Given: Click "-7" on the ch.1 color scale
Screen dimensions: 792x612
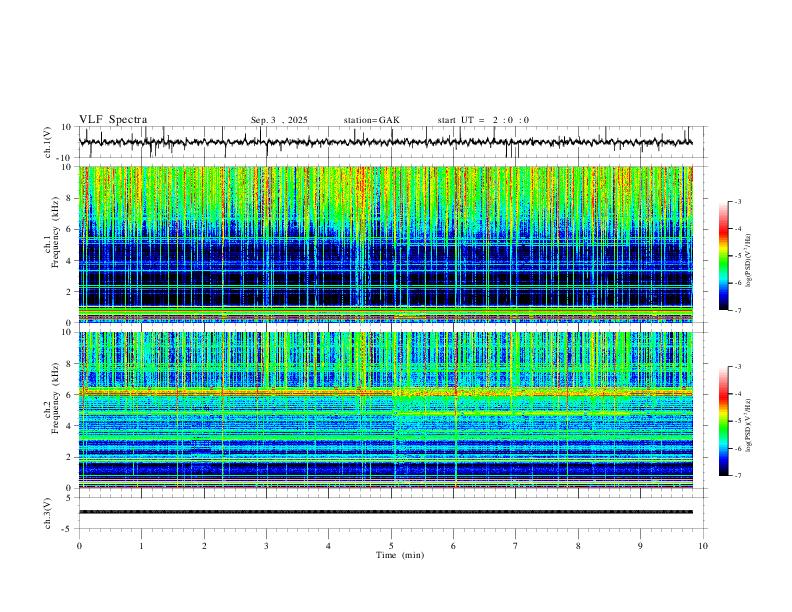Looking at the screenshot, I should click(x=737, y=311).
